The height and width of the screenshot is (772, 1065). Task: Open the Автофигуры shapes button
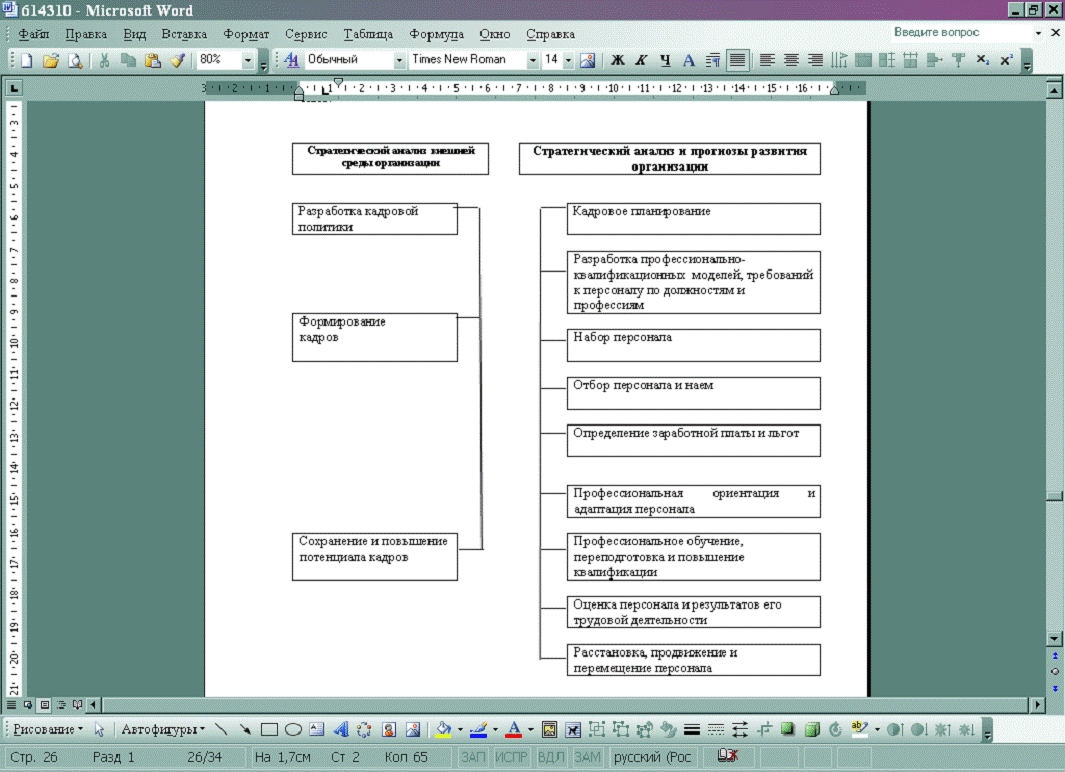click(162, 729)
